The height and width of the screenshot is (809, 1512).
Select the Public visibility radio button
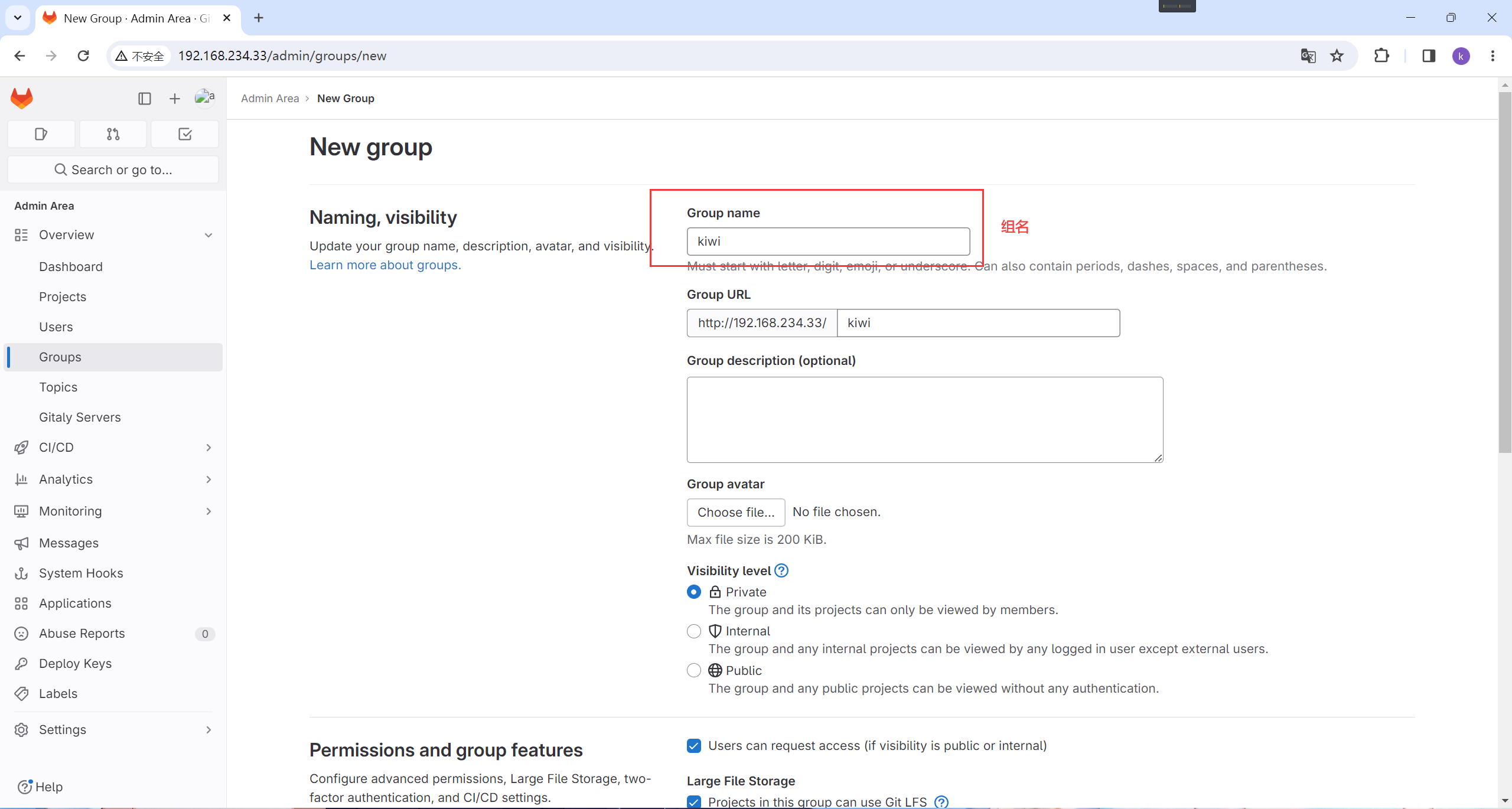[694, 670]
